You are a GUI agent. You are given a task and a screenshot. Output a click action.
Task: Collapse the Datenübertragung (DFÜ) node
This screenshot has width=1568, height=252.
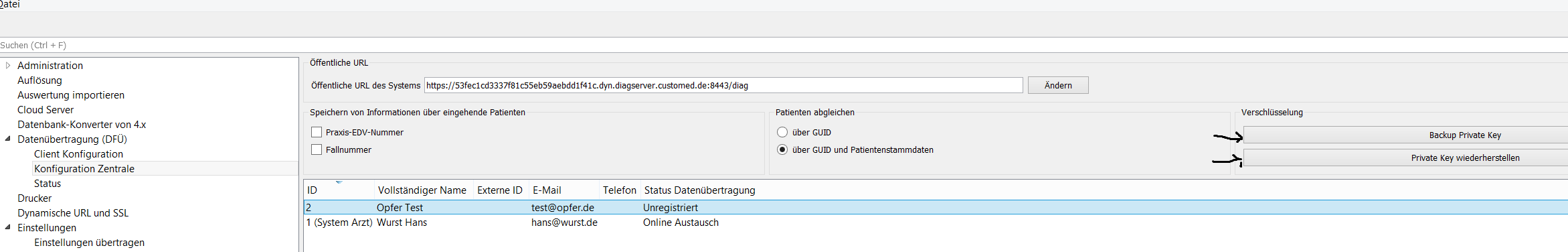8,139
